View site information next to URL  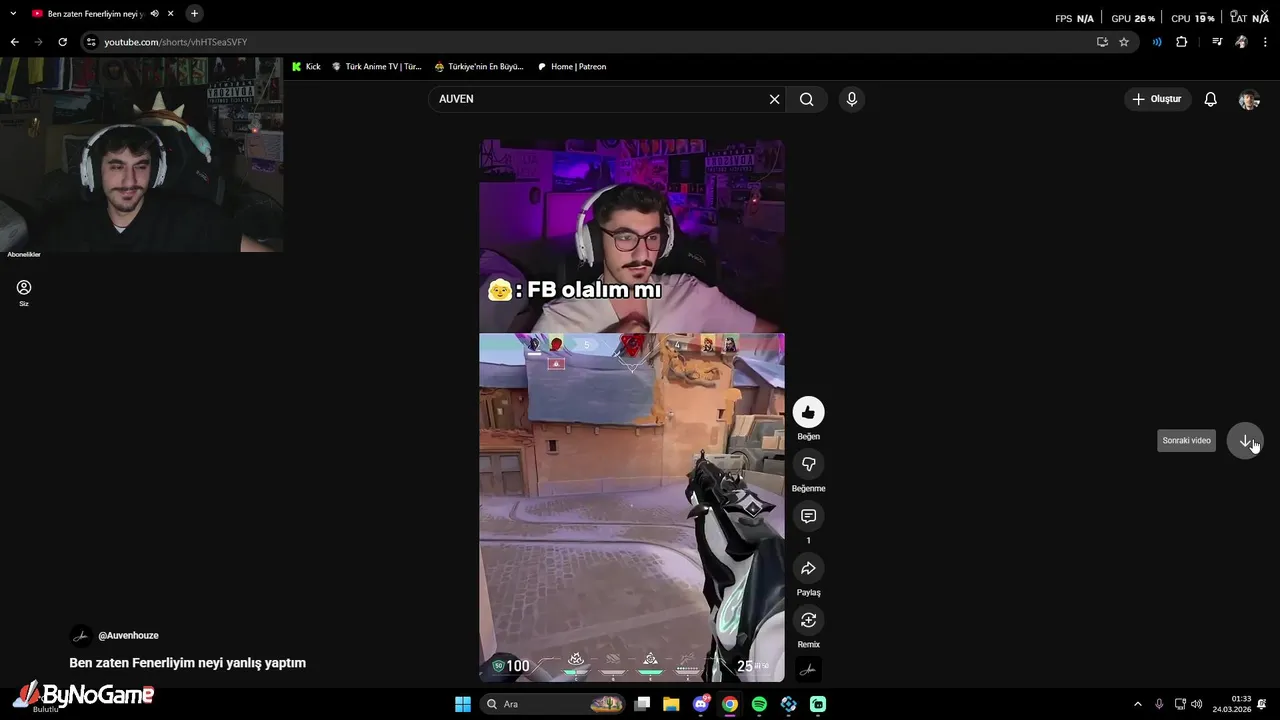click(91, 42)
